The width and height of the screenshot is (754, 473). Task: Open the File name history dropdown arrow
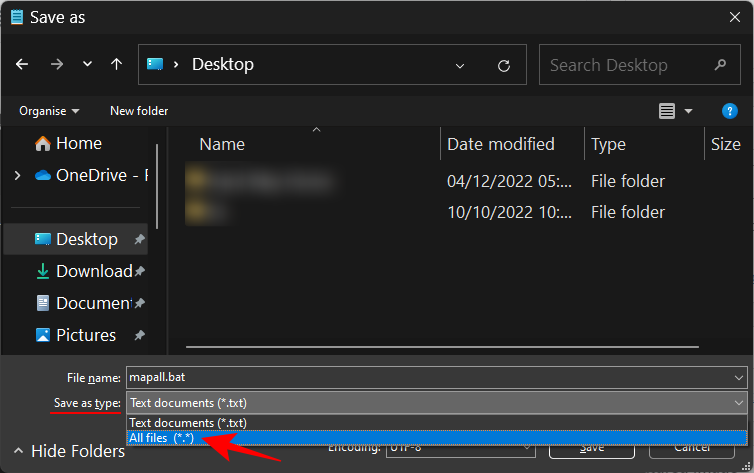[739, 378]
